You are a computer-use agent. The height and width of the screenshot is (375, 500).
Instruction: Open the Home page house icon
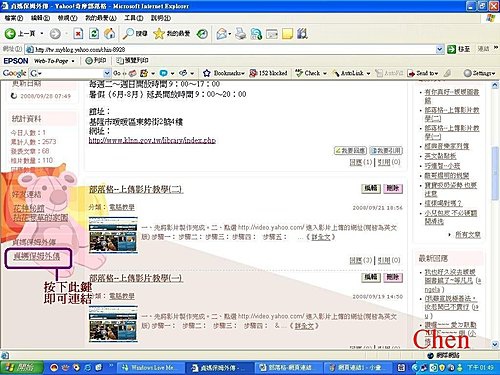pos(110,33)
